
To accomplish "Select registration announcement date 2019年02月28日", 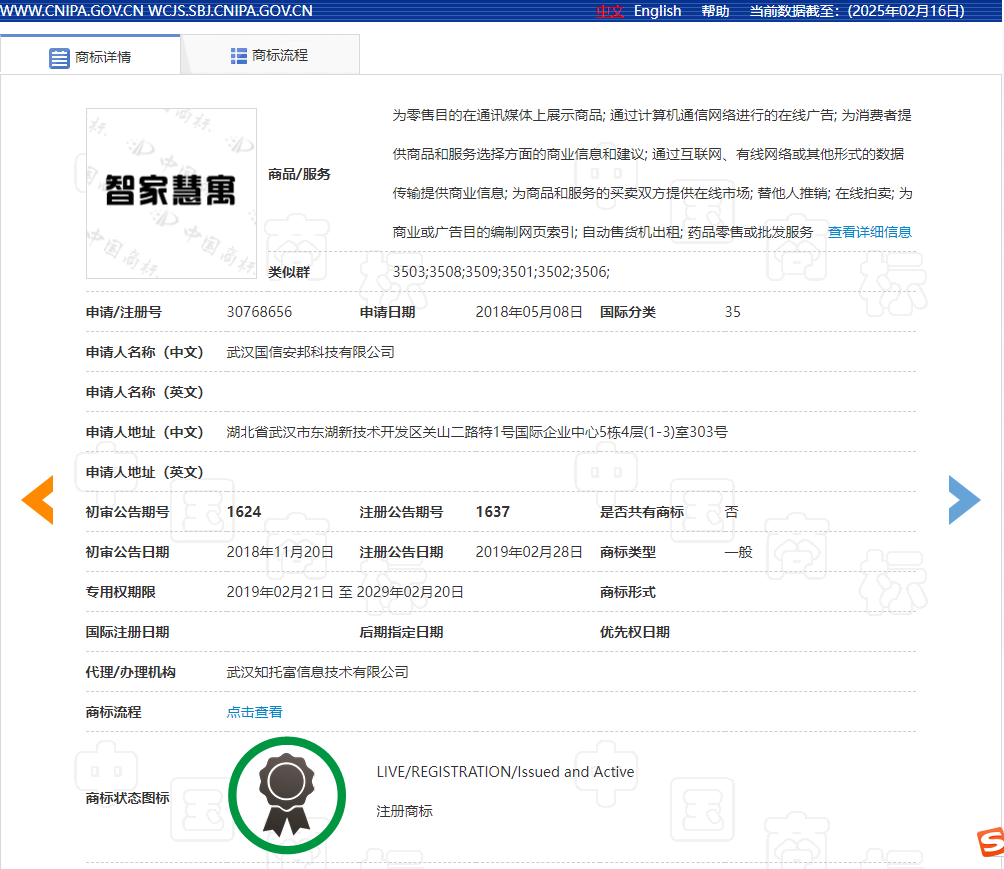I will click(x=529, y=552).
